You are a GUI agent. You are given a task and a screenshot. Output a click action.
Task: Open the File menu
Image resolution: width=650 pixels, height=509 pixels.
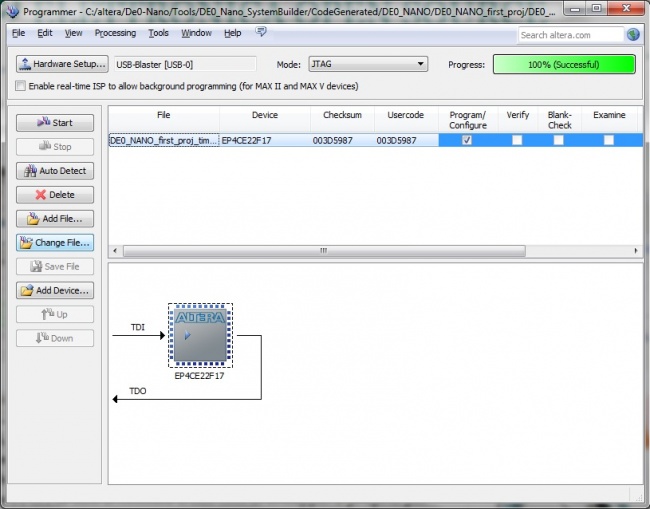[18, 33]
